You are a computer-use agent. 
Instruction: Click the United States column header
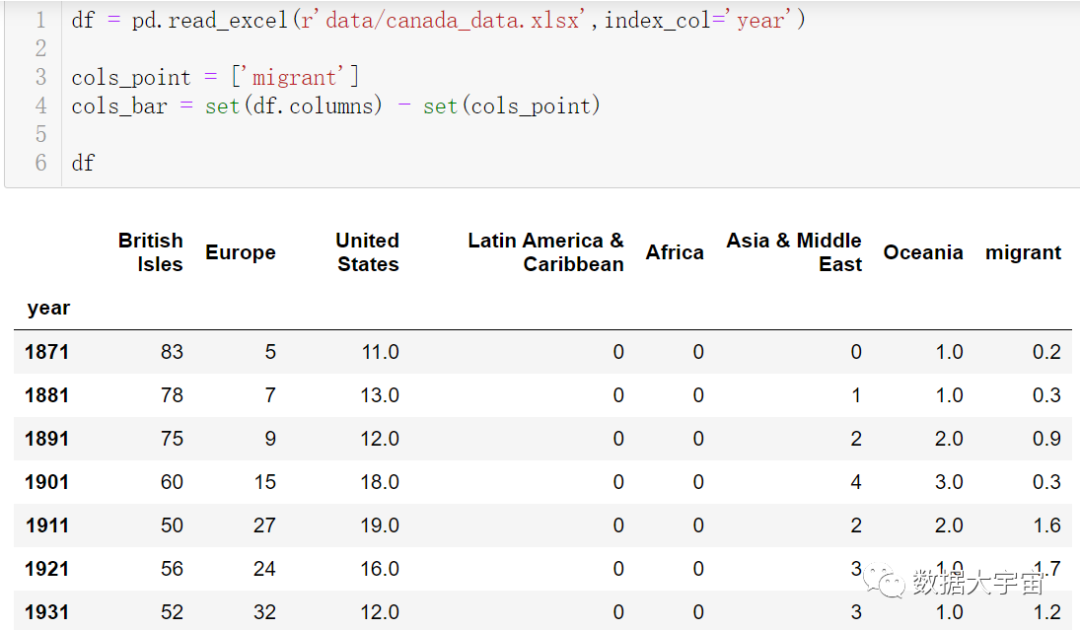367,252
